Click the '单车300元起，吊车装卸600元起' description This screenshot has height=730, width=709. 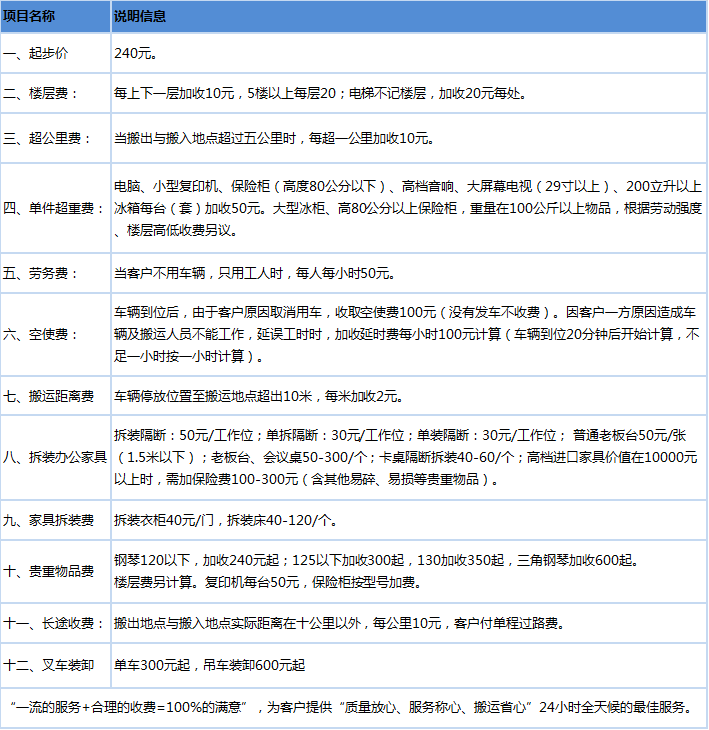click(x=209, y=665)
